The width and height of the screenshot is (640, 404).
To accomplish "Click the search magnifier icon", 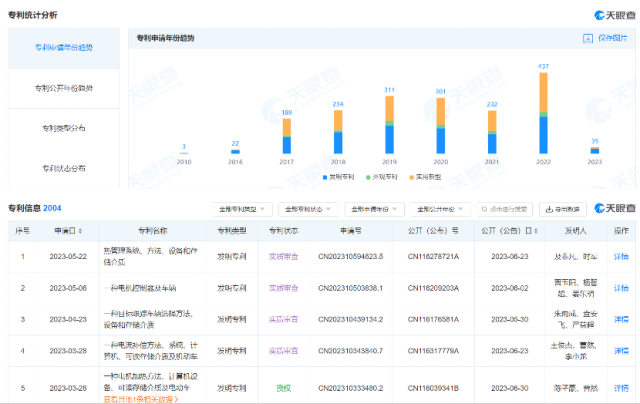I will [484, 209].
